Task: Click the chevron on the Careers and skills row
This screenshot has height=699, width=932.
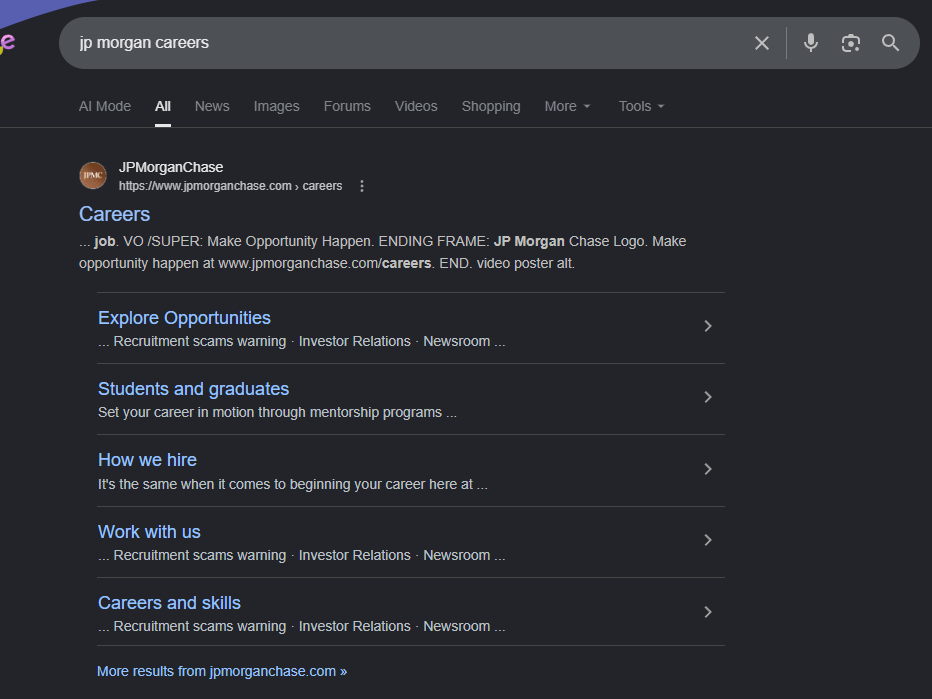Action: pyautogui.click(x=707, y=612)
